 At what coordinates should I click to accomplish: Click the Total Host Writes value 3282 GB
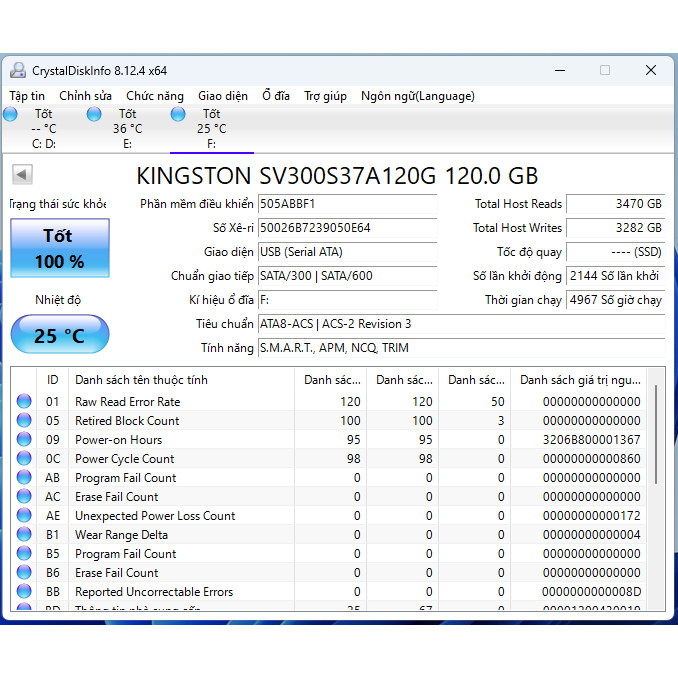click(x=616, y=228)
